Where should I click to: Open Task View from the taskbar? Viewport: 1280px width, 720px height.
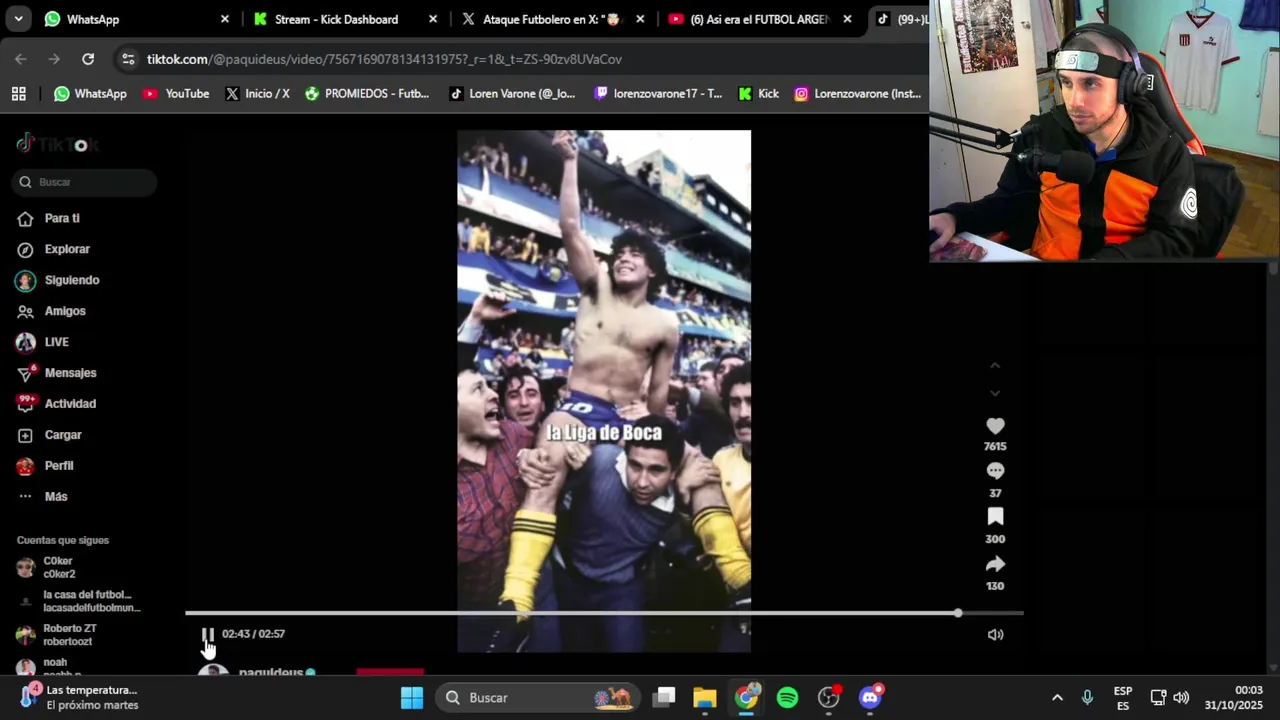[665, 698]
